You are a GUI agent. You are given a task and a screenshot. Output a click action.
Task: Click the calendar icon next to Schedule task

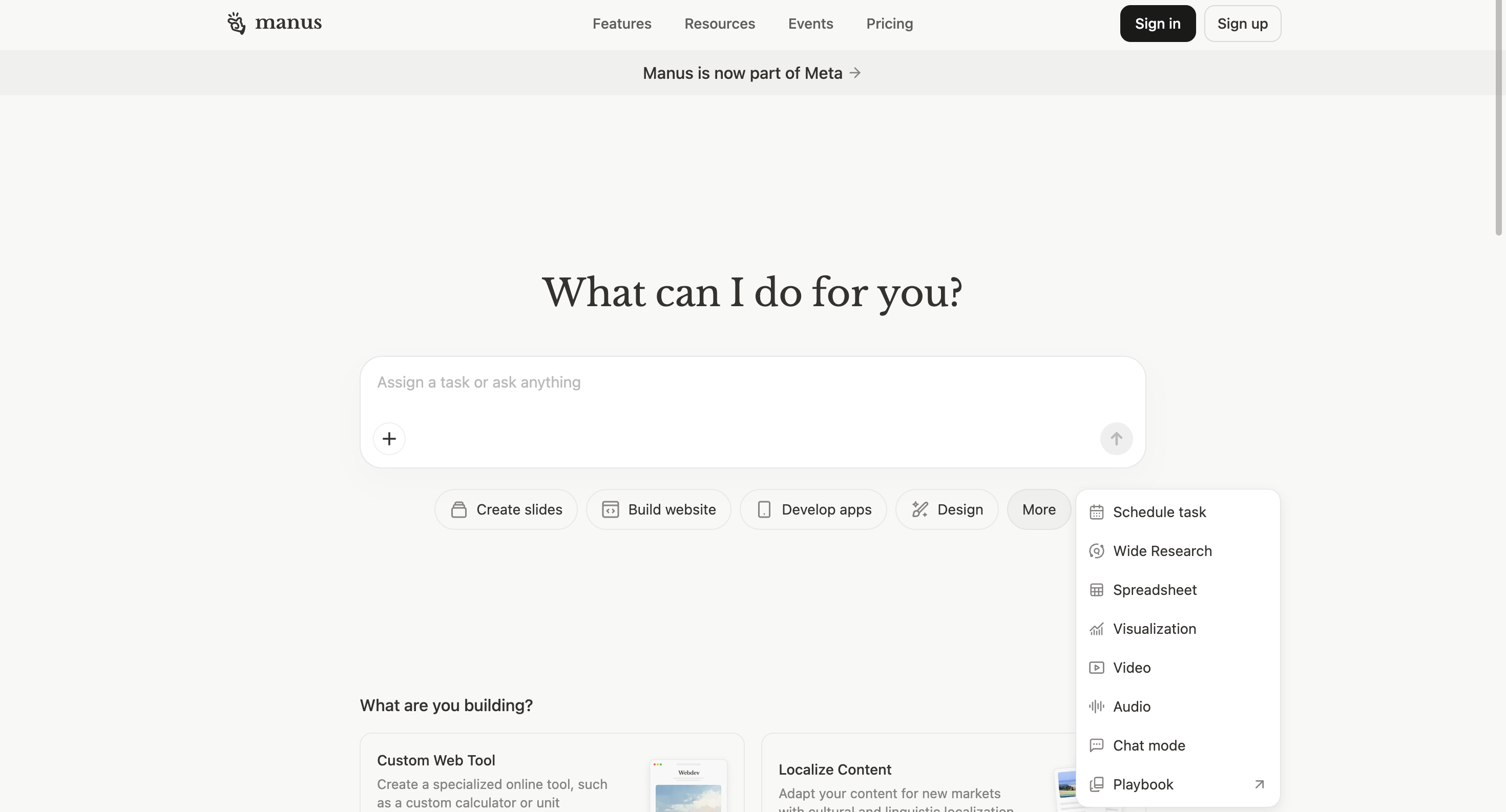[x=1097, y=512]
